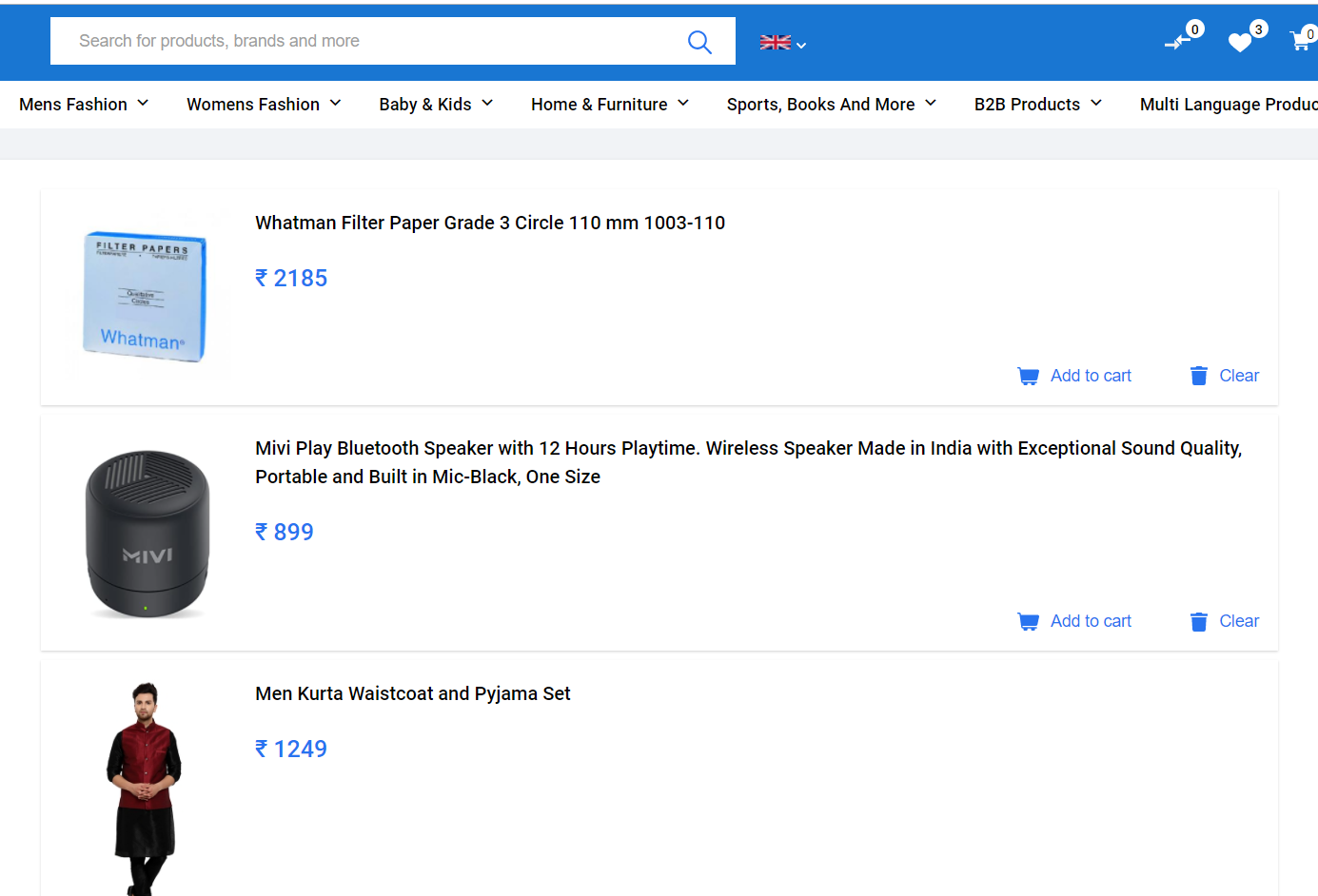Expand the Mens Fashion chevron
Viewport: 1318px width, 896px height.
pos(143,103)
